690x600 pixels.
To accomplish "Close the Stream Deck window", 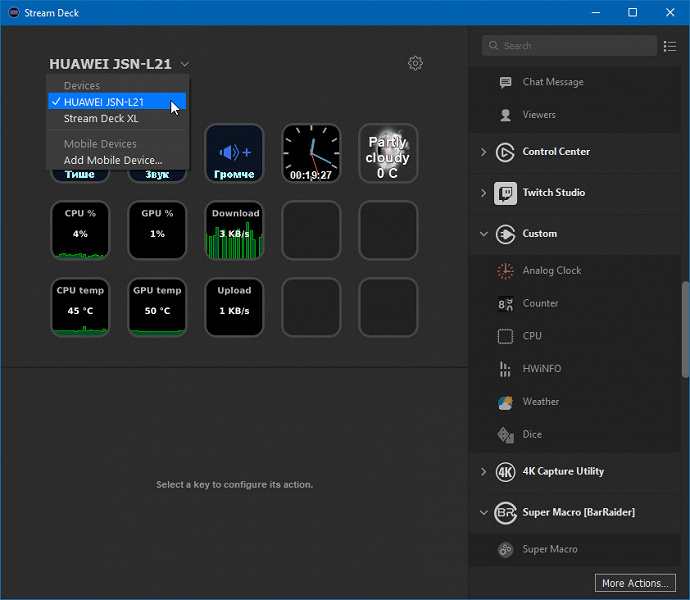I will pos(670,12).
